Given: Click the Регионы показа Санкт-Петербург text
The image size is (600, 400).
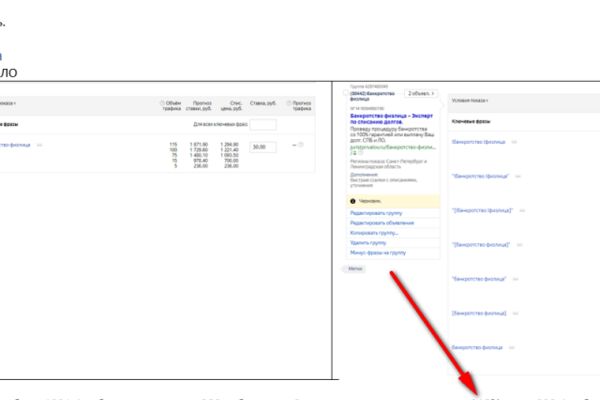Looking at the screenshot, I should point(388,164).
